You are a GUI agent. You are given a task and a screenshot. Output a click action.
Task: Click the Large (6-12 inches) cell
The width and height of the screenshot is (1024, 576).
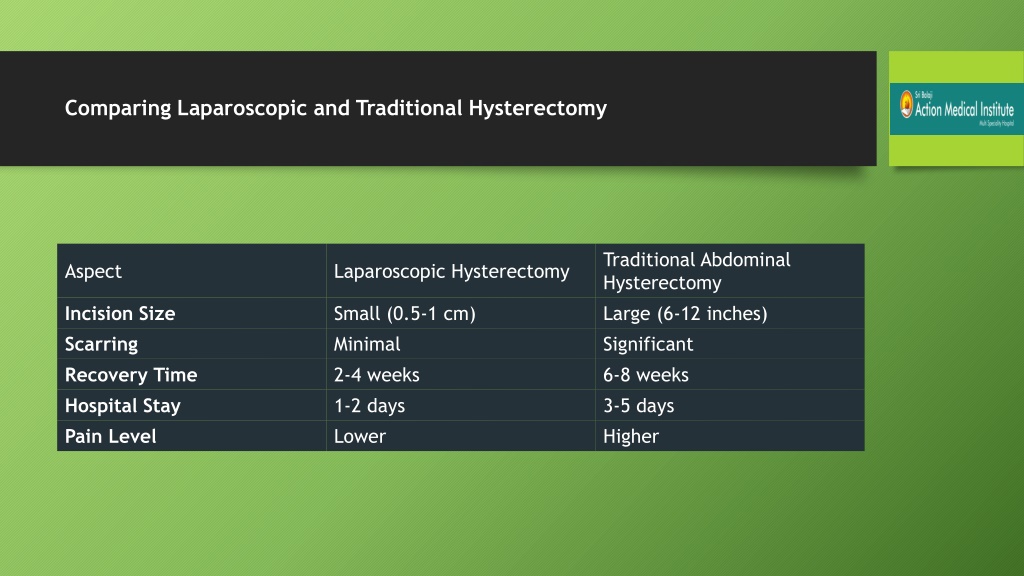pyautogui.click(x=730, y=313)
